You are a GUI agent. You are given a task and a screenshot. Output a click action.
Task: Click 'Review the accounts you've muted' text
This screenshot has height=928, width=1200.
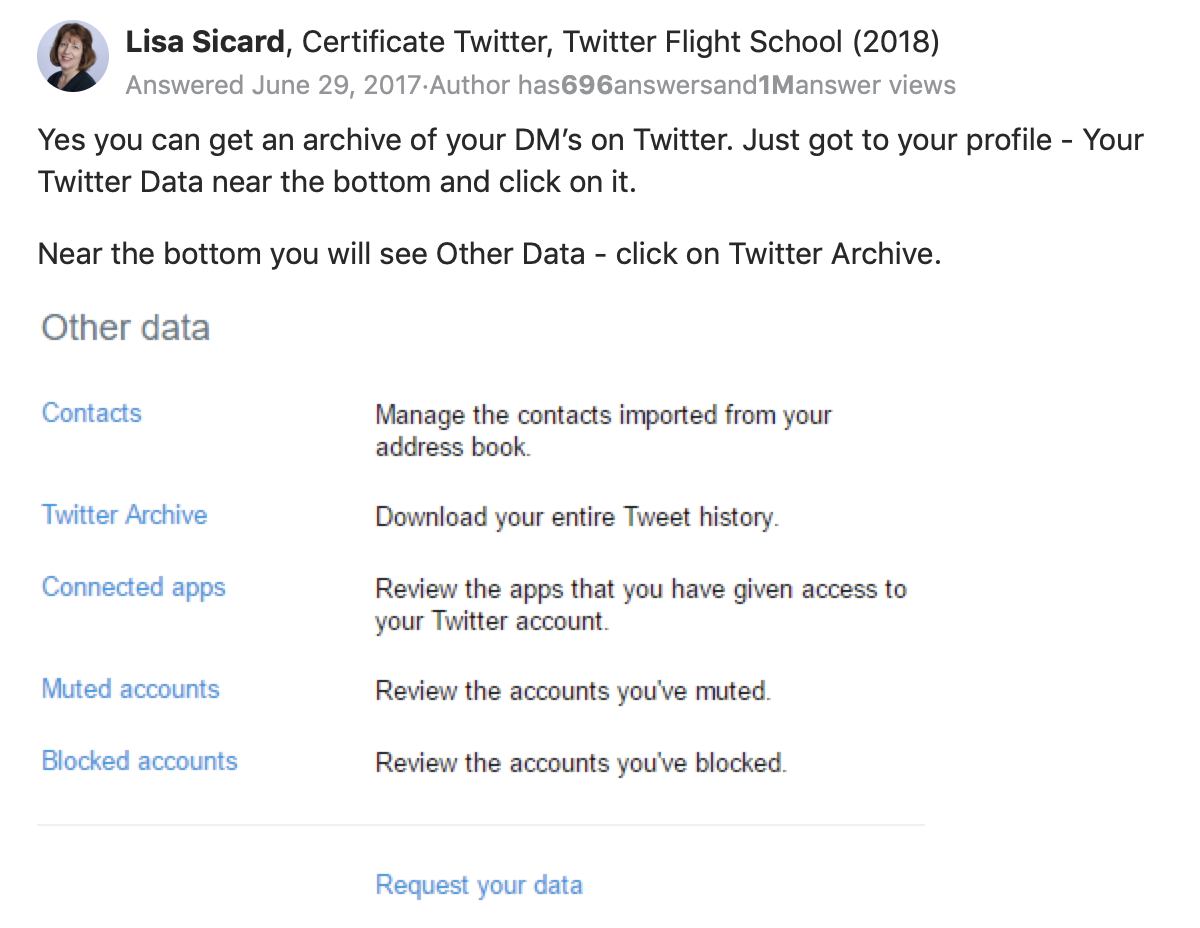(572, 691)
